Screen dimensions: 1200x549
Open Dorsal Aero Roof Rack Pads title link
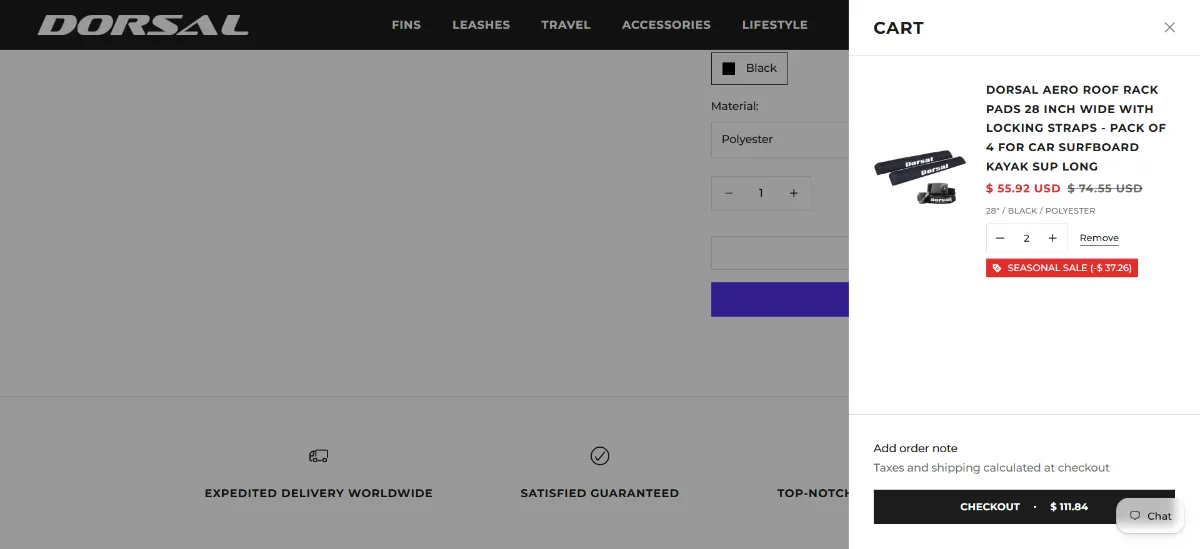coord(1076,128)
